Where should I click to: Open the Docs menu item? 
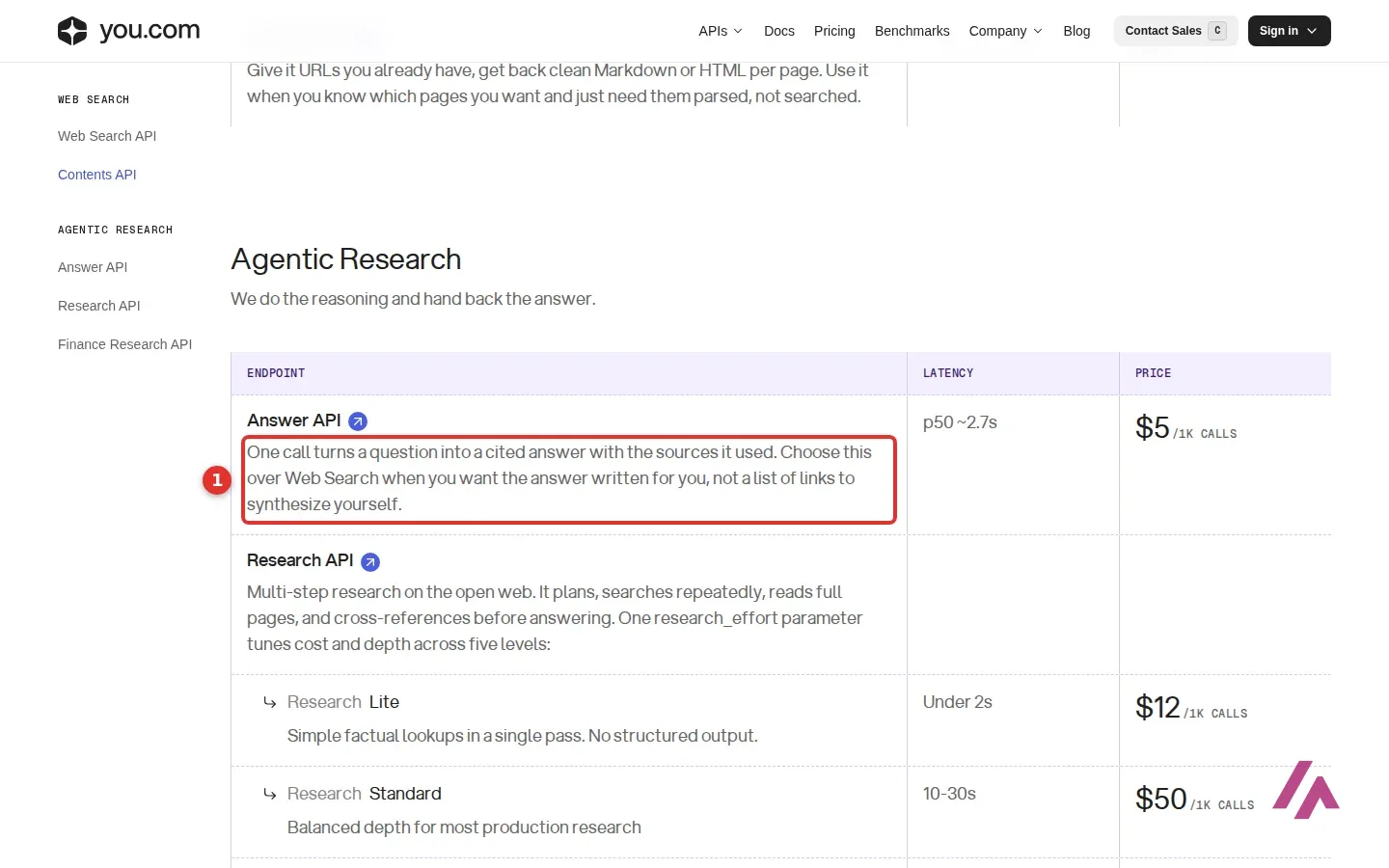tap(779, 31)
